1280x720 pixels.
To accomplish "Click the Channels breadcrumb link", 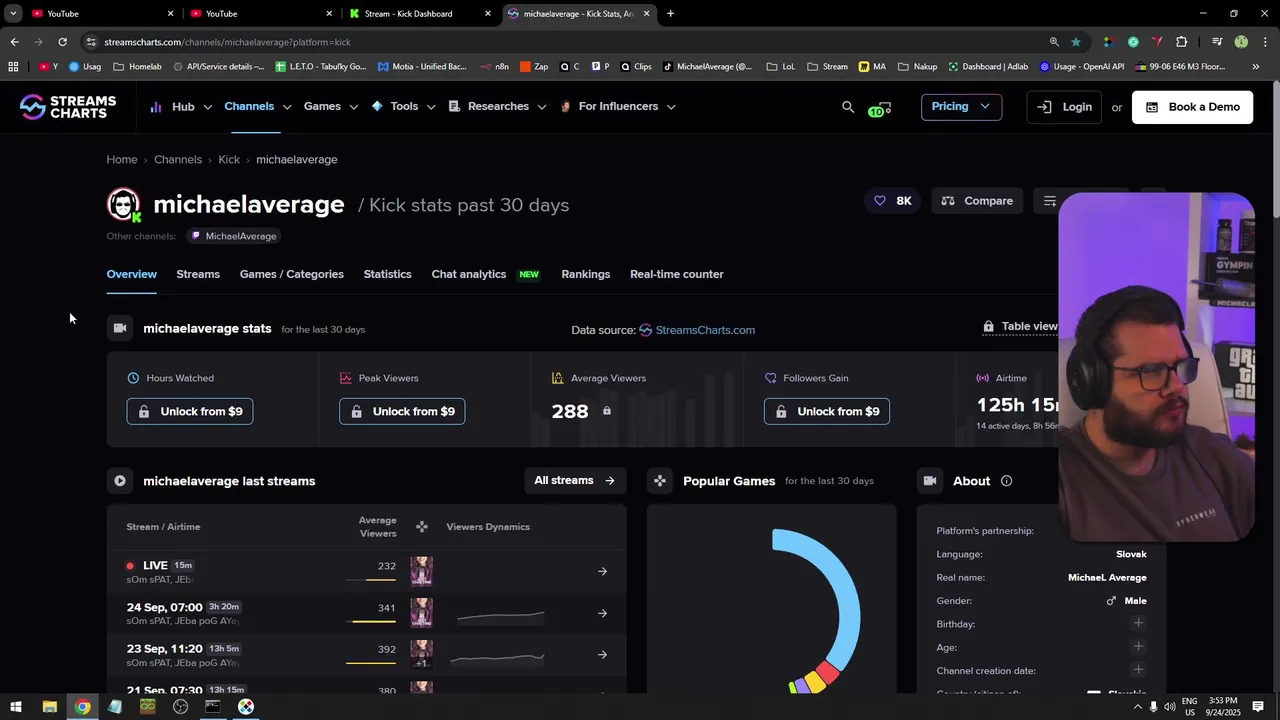I will [178, 160].
